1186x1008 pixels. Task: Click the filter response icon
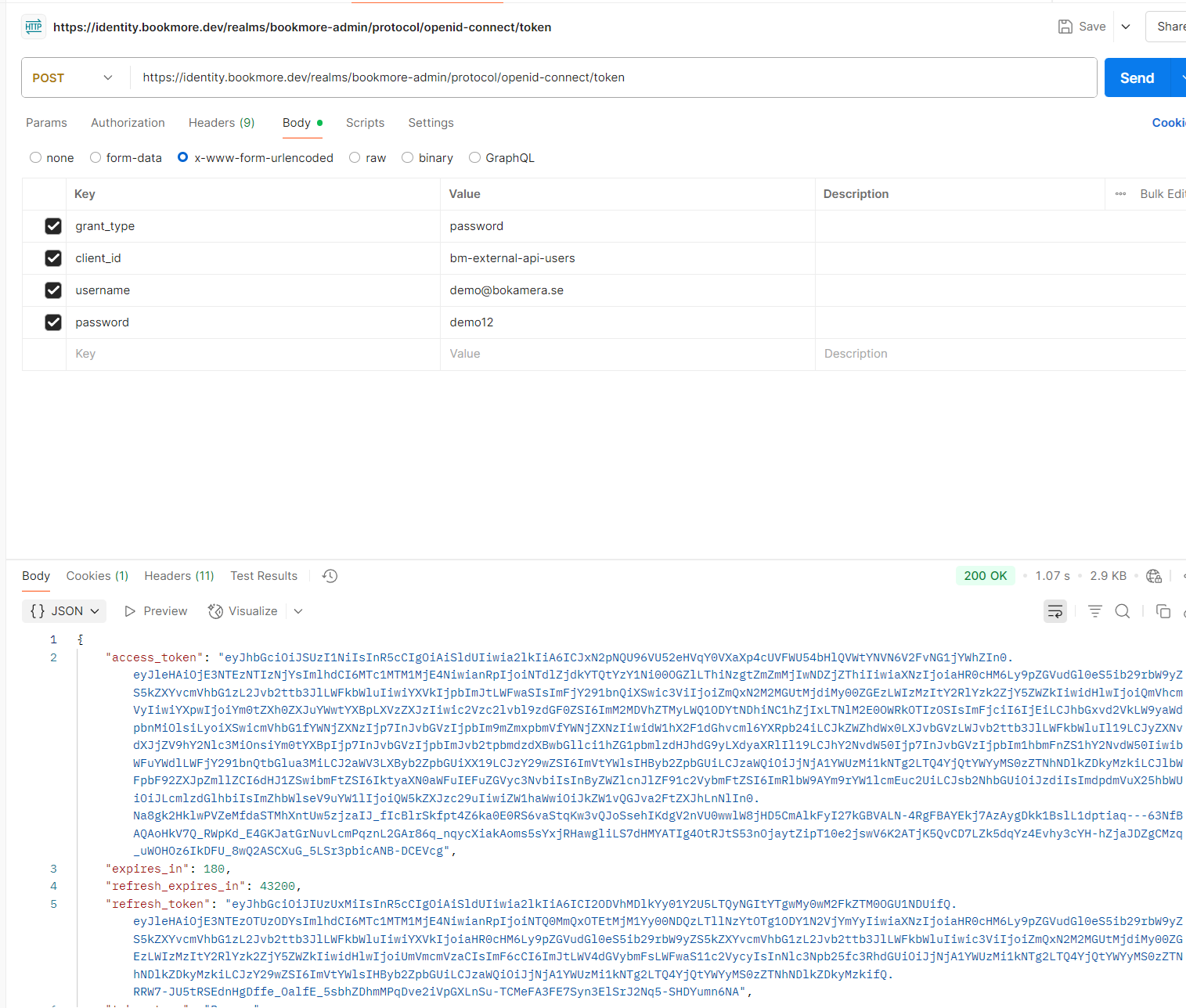pyautogui.click(x=1095, y=611)
